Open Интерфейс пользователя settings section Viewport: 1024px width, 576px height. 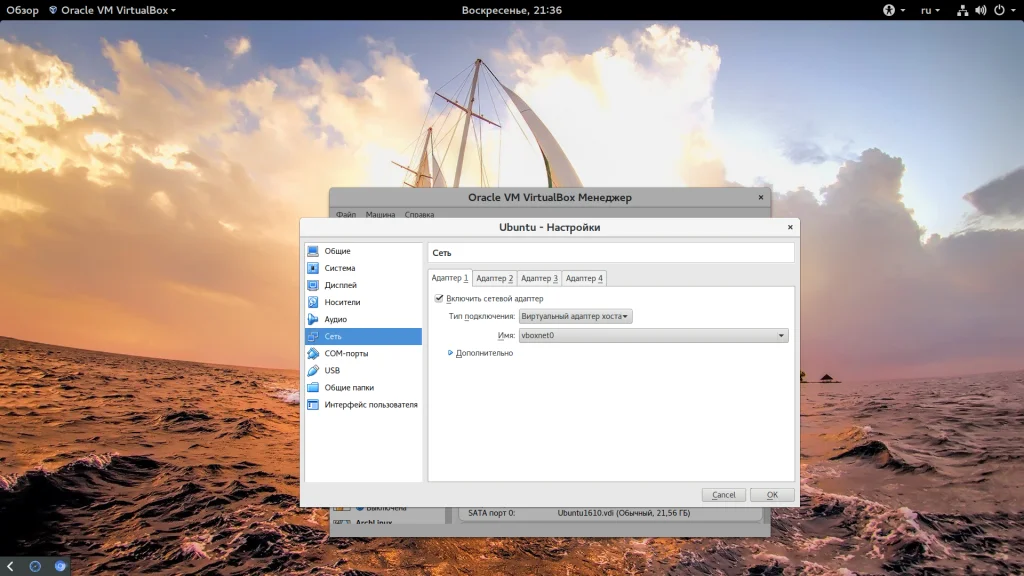[370, 405]
